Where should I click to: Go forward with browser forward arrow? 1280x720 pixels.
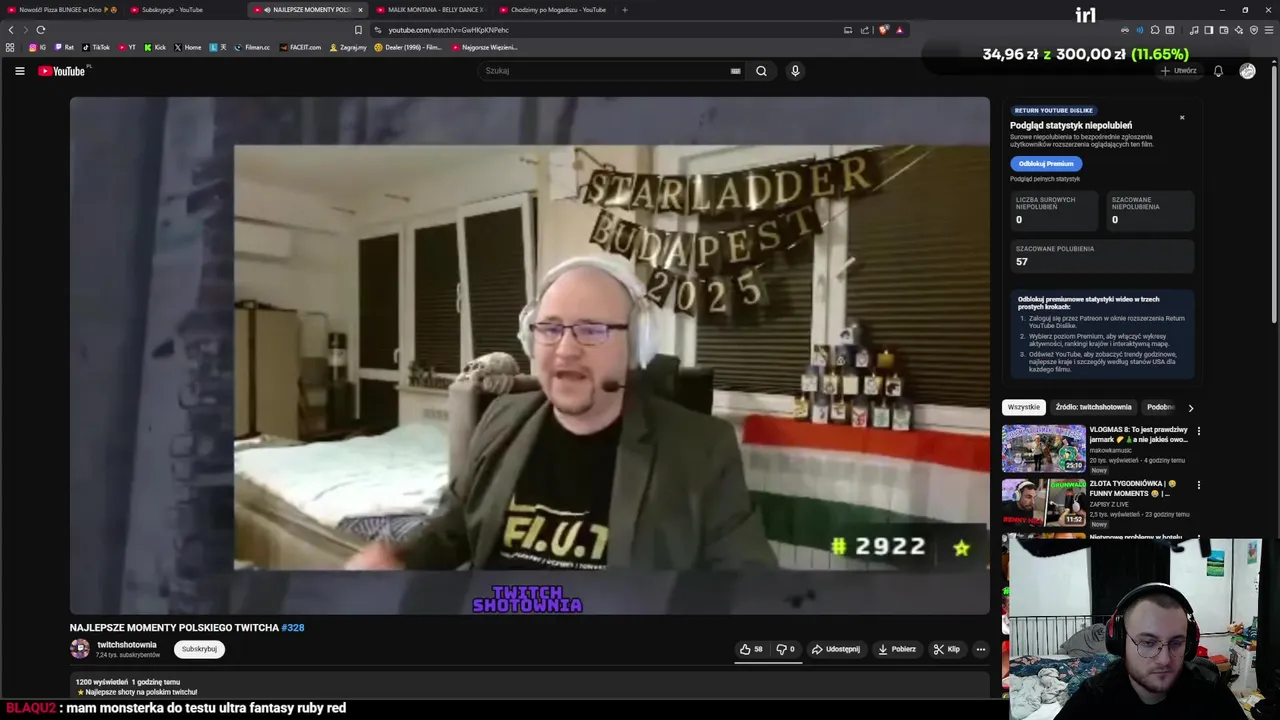coord(26,30)
